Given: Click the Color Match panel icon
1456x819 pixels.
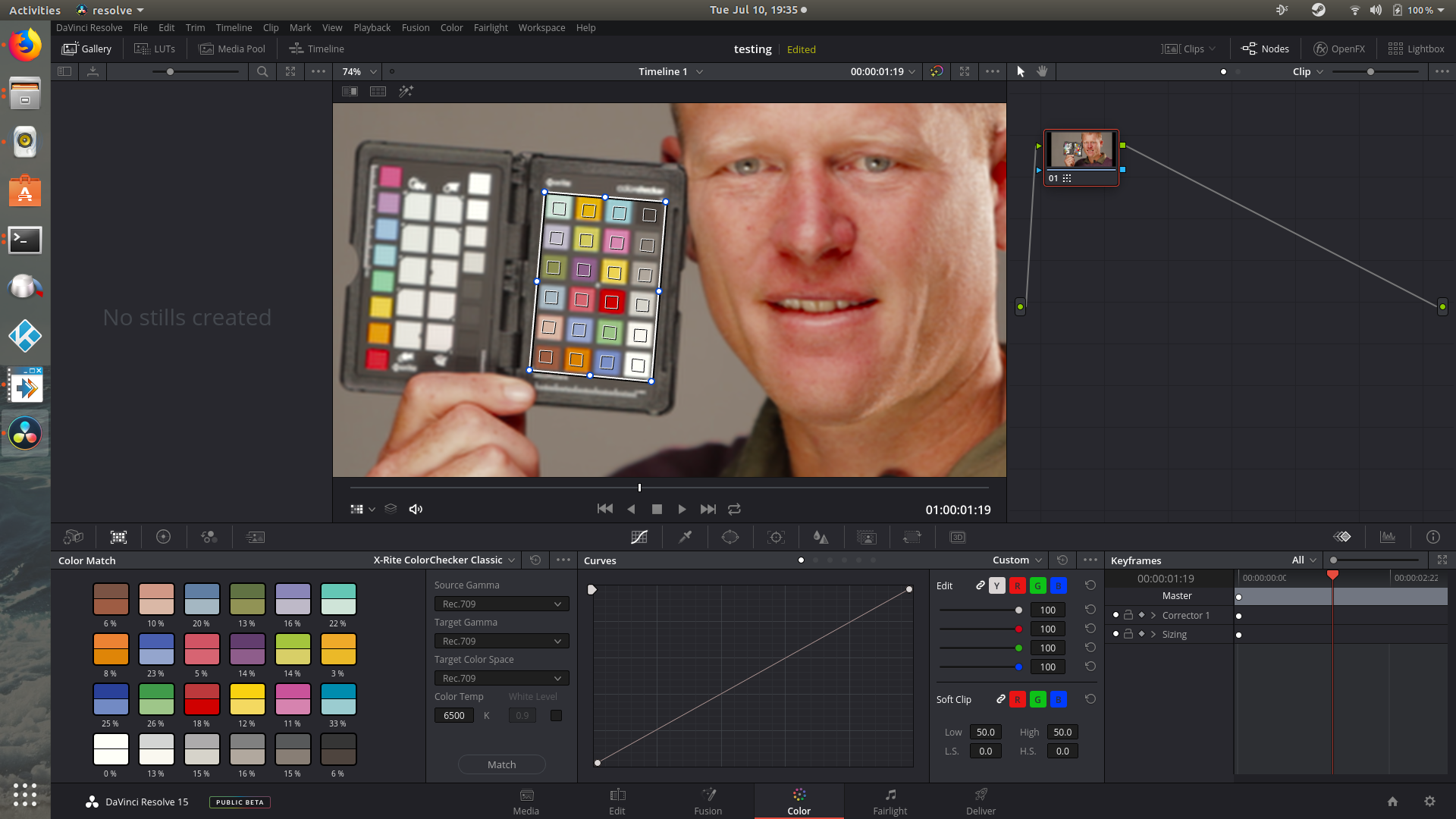Looking at the screenshot, I should point(119,537).
